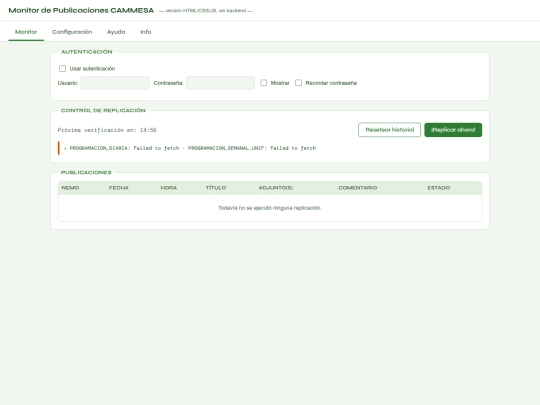Focus the Usuario input field
The image size is (540, 405).
point(115,83)
